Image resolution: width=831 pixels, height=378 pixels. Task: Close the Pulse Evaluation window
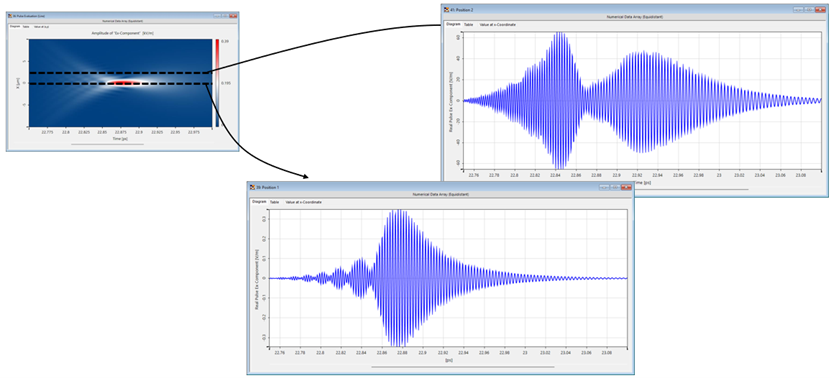(x=233, y=16)
